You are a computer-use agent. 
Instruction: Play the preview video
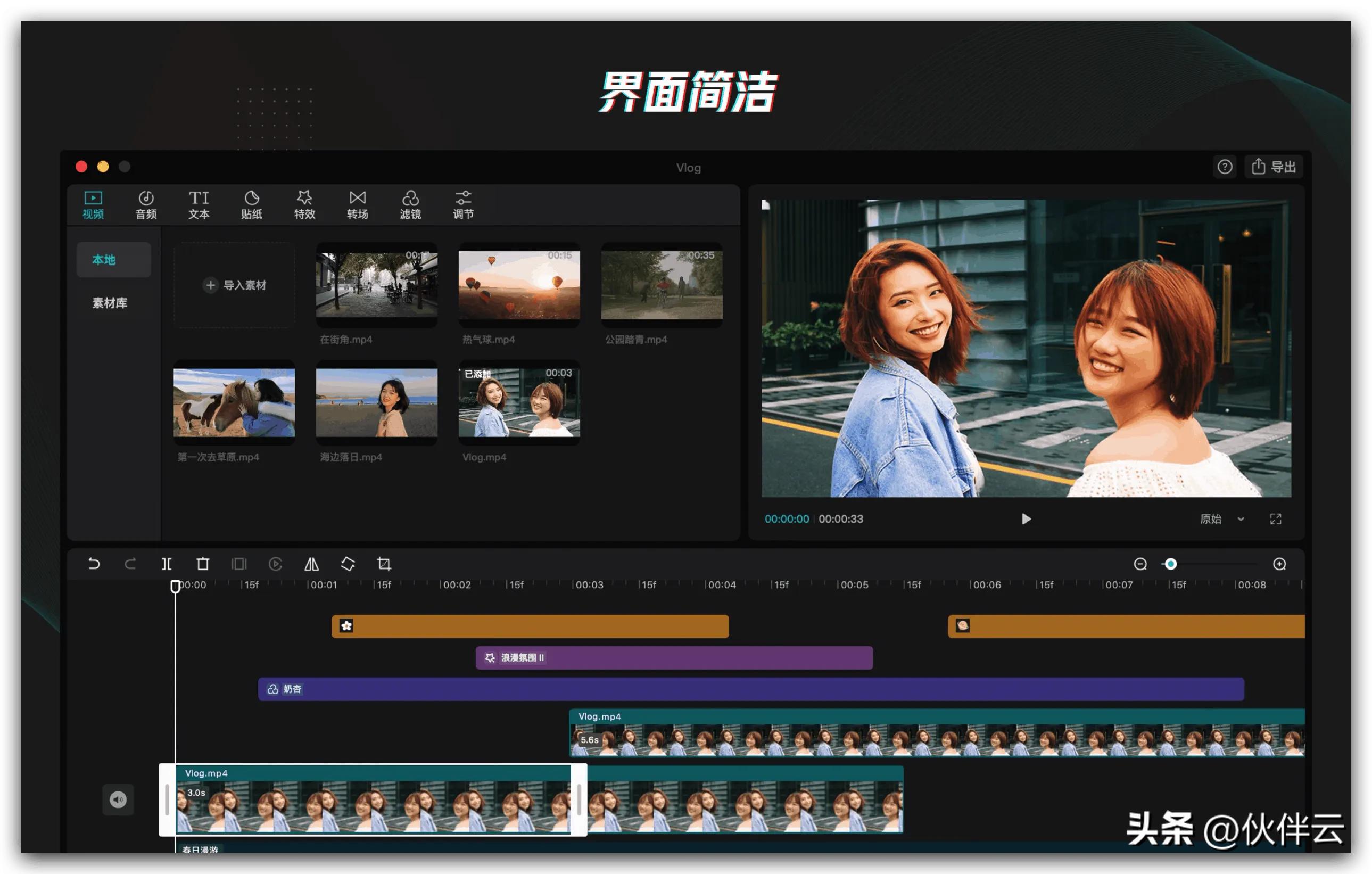[x=1026, y=518]
